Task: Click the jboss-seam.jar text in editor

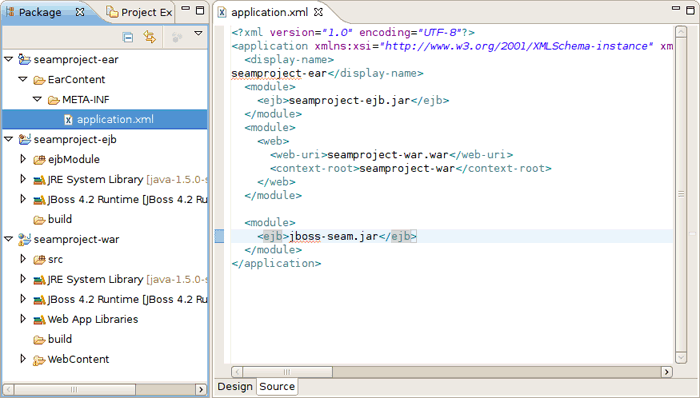Action: pyautogui.click(x=334, y=236)
